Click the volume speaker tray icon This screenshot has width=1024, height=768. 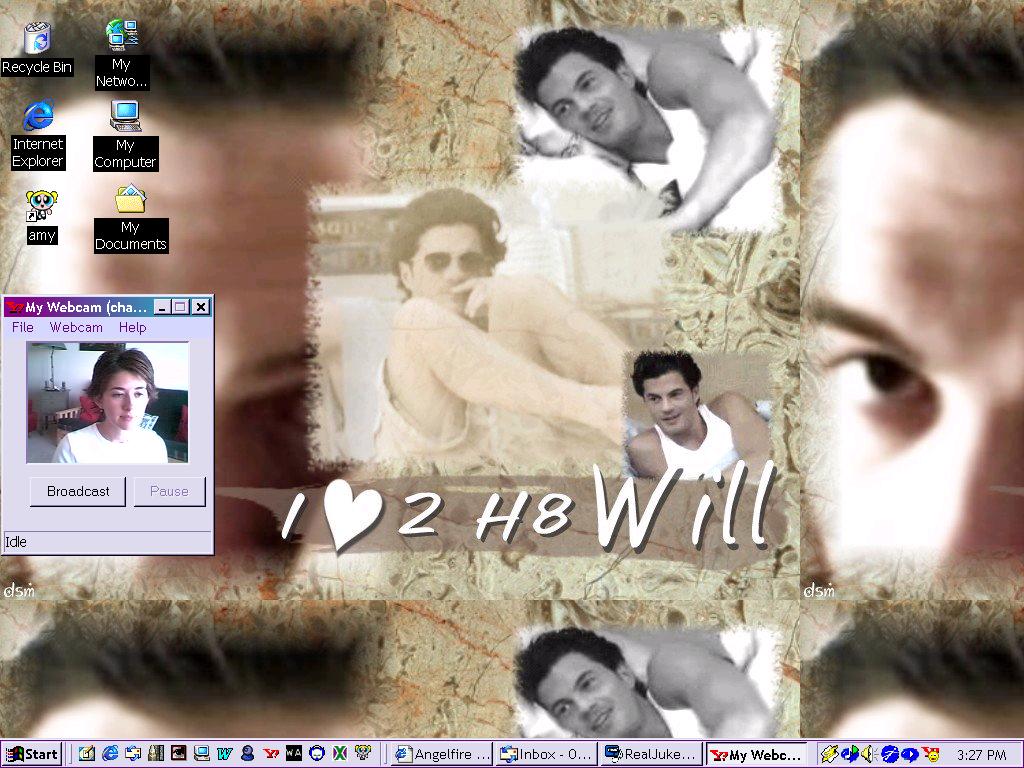pyautogui.click(x=868, y=754)
